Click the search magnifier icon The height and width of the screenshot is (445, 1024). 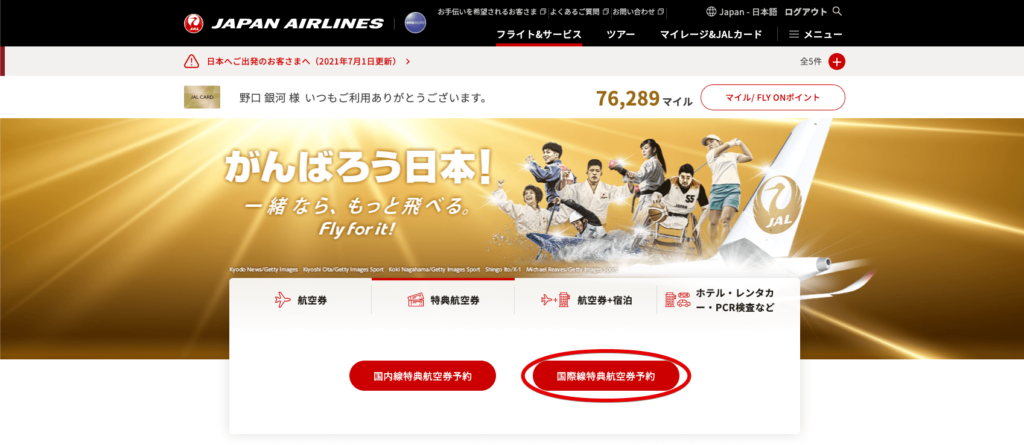[x=838, y=12]
